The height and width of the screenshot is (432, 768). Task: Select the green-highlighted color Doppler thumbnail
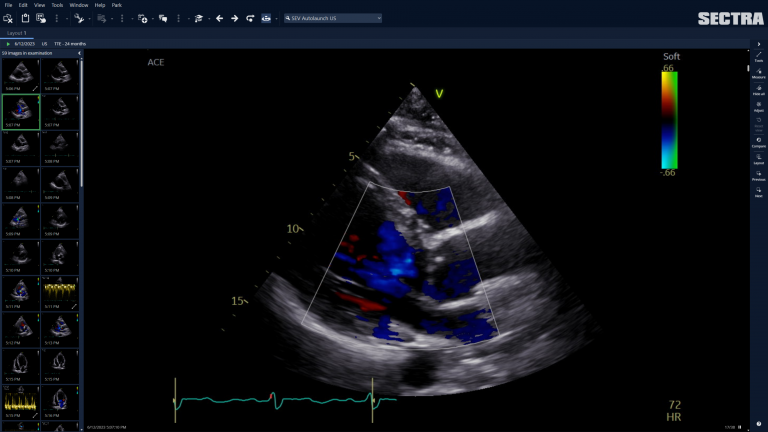tap(20, 110)
